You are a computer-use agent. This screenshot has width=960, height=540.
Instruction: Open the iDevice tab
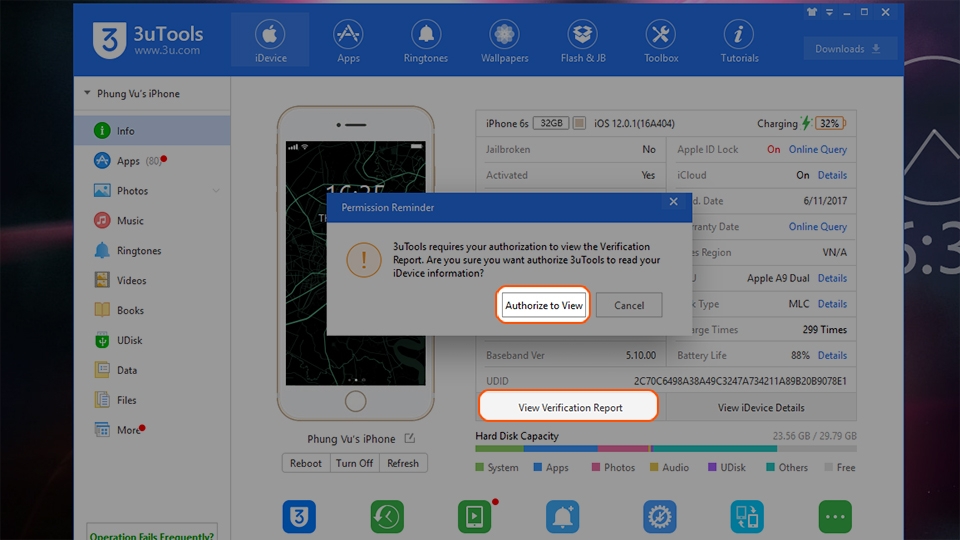click(x=270, y=40)
